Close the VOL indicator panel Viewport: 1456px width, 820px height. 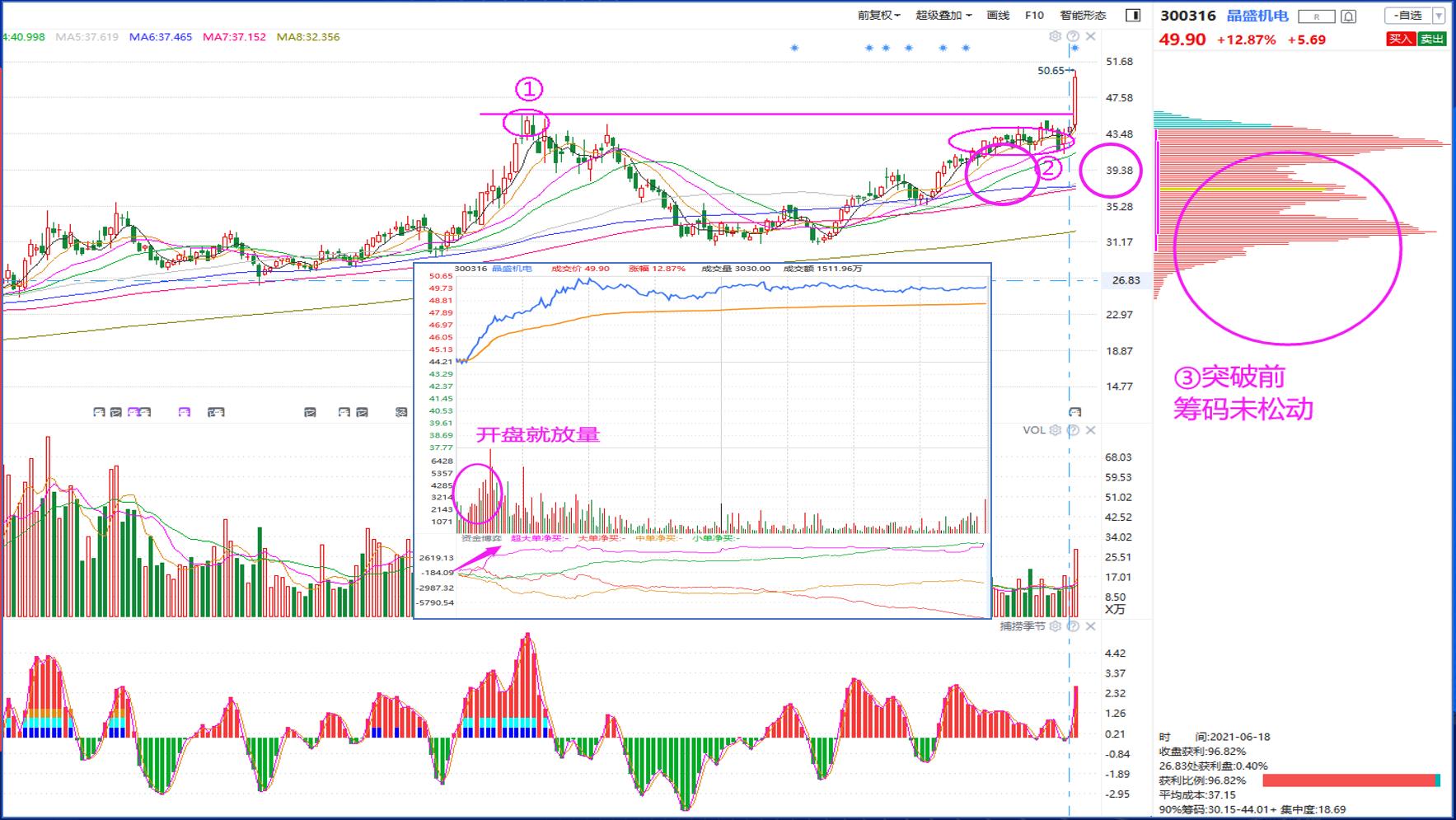point(1090,430)
